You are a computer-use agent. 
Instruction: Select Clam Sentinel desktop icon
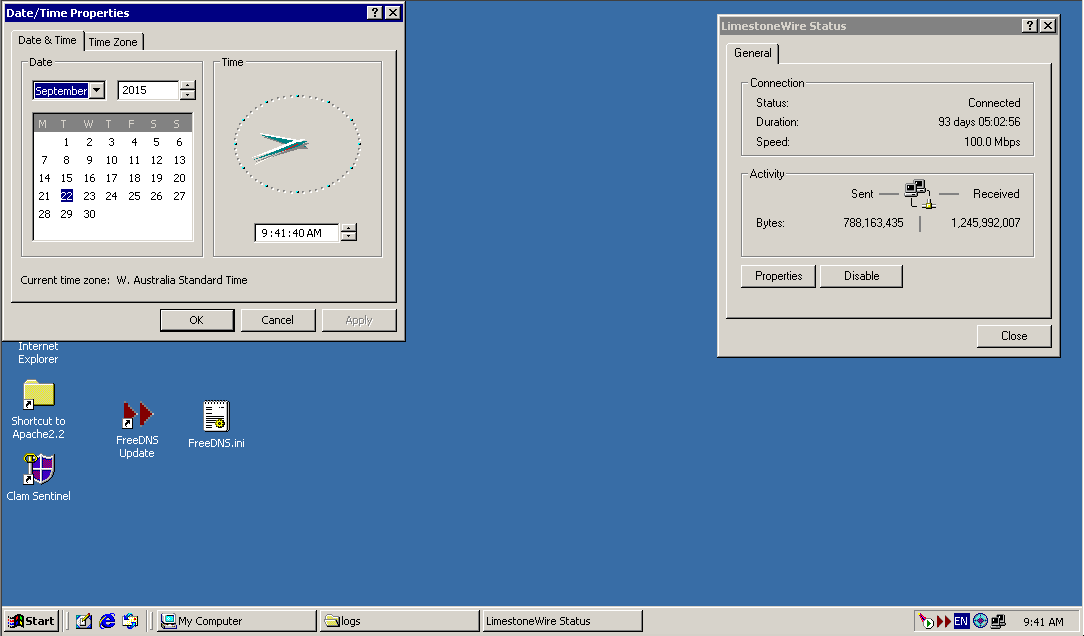39,477
